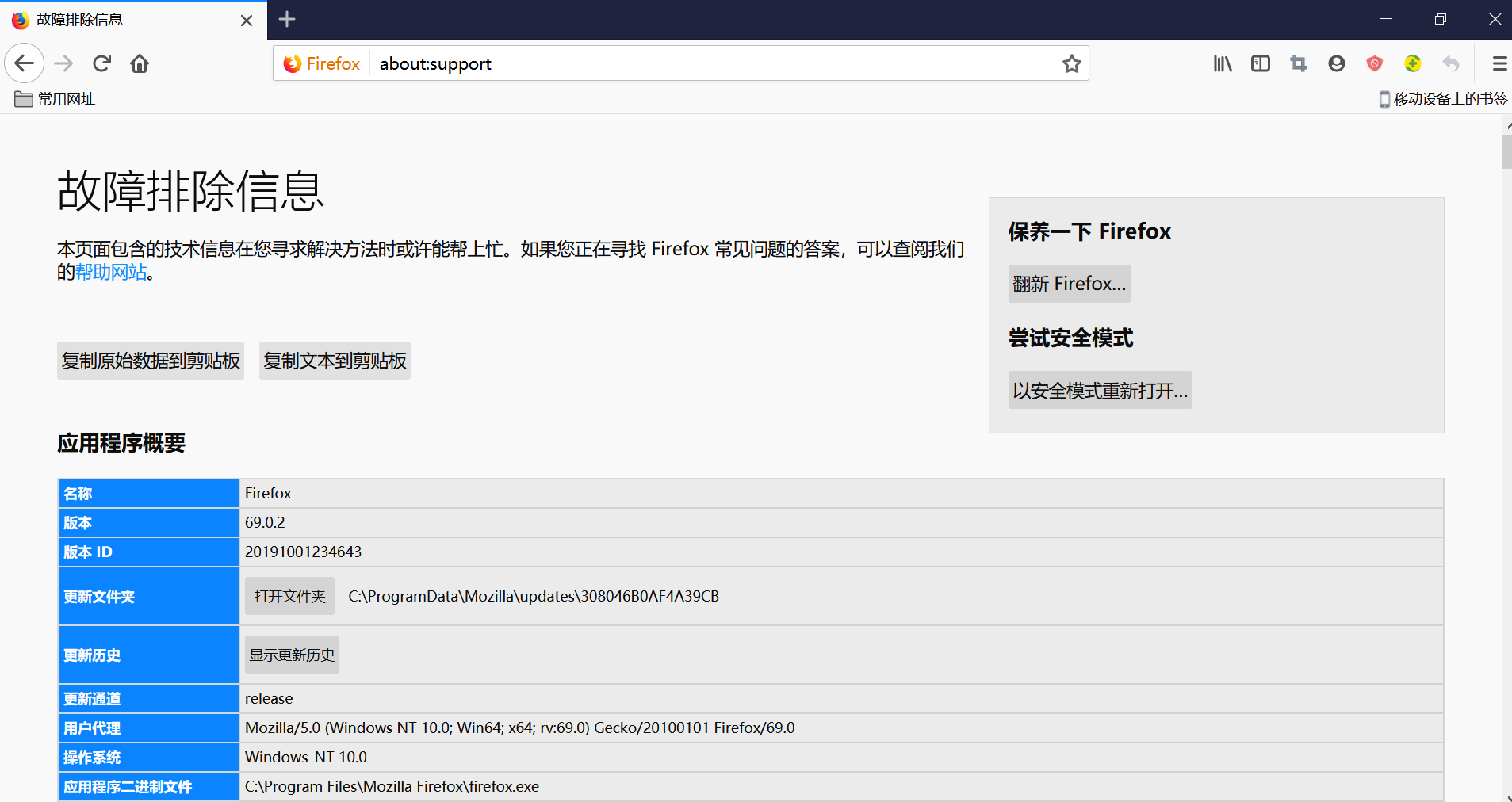The height and width of the screenshot is (802, 1512).
Task: Open the Firefox home page
Action: point(140,63)
